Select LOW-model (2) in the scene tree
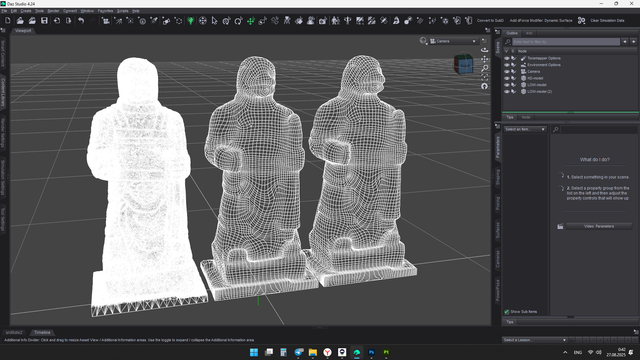640x360 pixels. (539, 91)
